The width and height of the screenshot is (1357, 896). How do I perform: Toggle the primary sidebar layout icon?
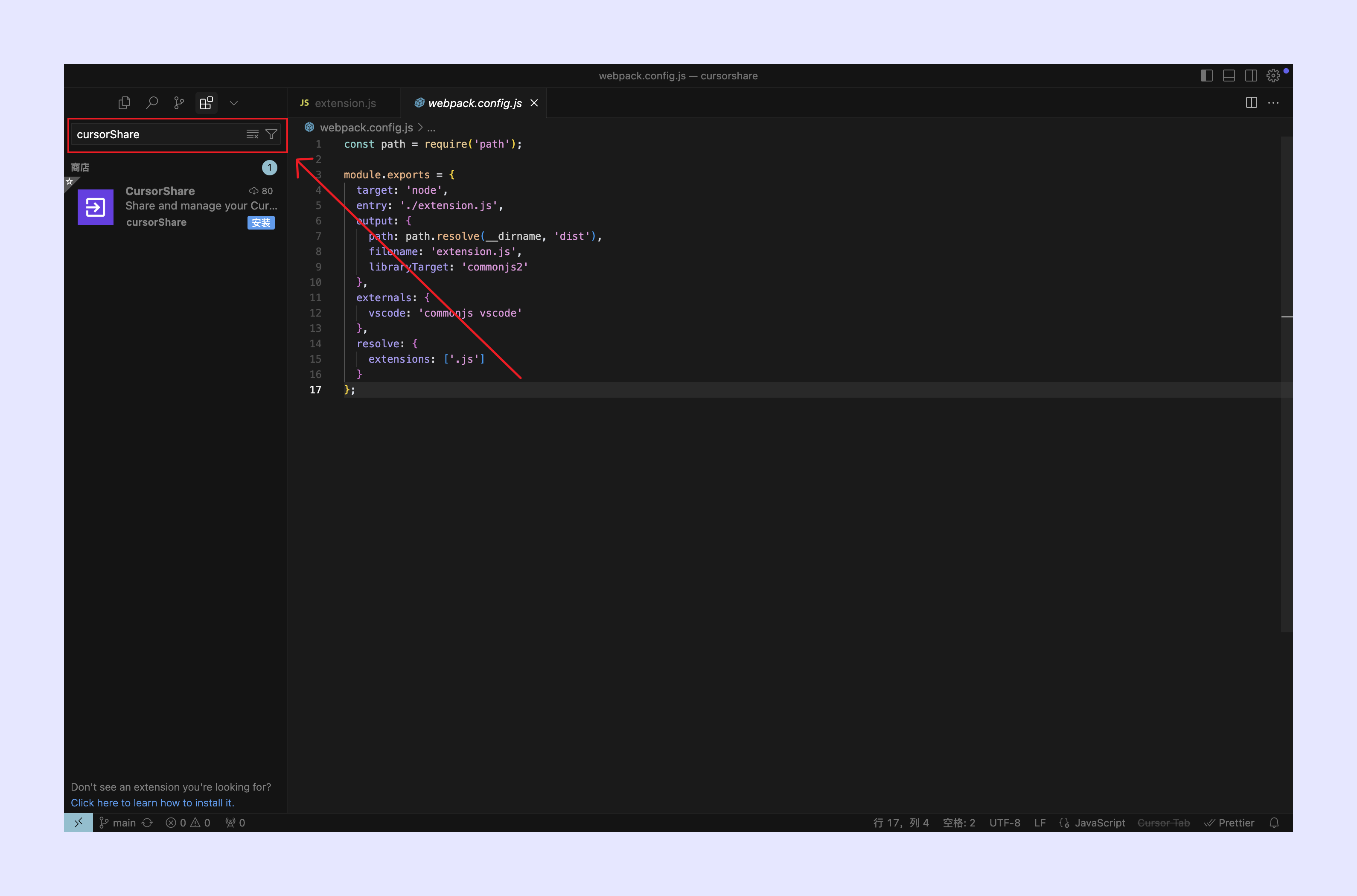pos(1207,76)
